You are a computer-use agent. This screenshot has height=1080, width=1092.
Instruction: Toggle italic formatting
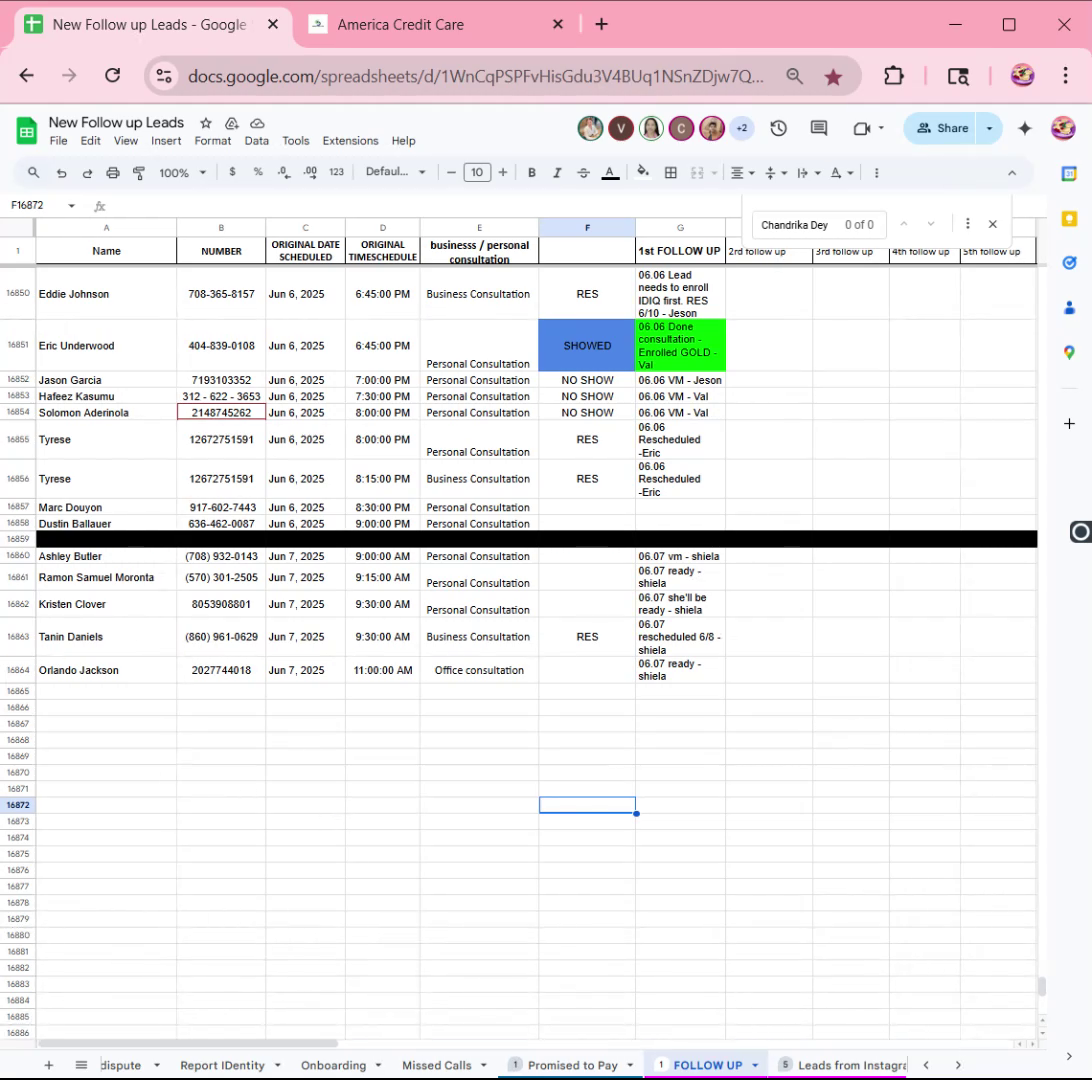pyautogui.click(x=557, y=173)
